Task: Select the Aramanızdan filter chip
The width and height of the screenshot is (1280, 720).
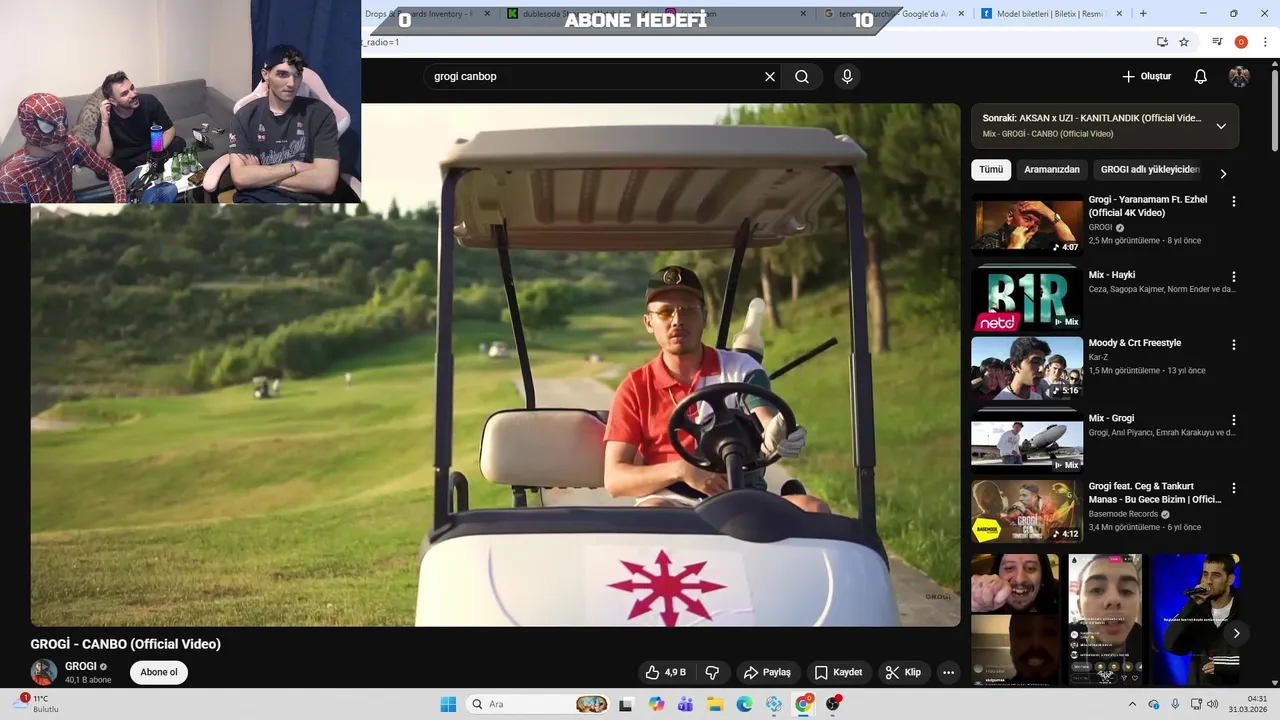Action: point(1052,170)
